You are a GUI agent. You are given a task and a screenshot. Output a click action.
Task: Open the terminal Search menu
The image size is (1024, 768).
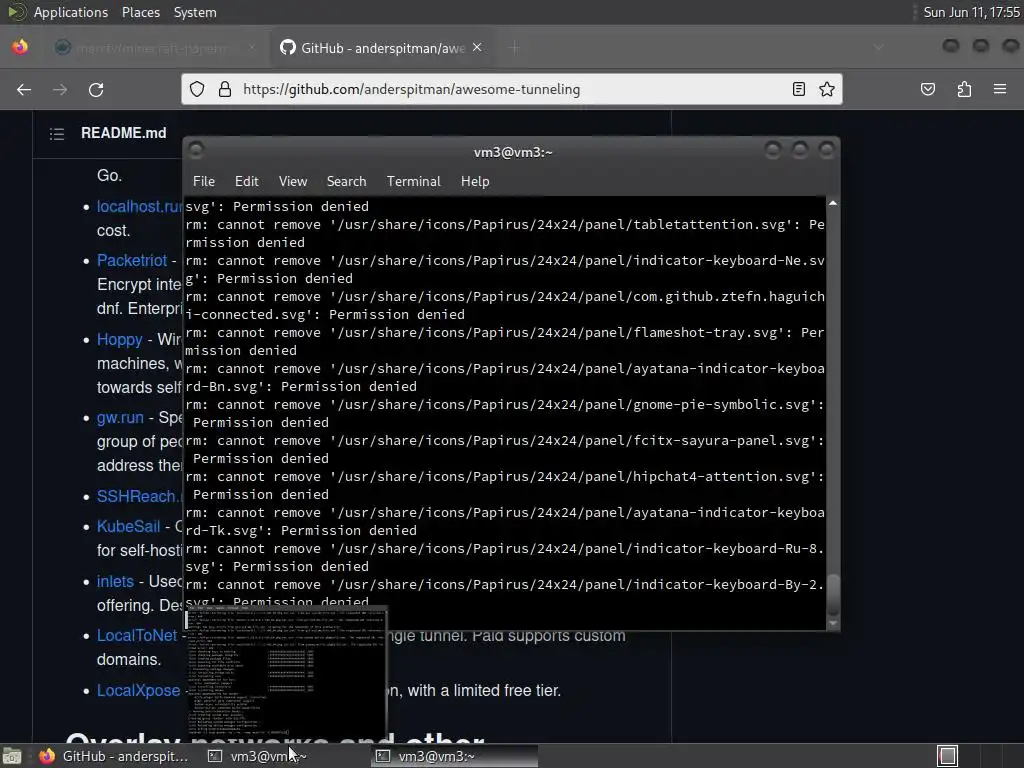point(346,182)
